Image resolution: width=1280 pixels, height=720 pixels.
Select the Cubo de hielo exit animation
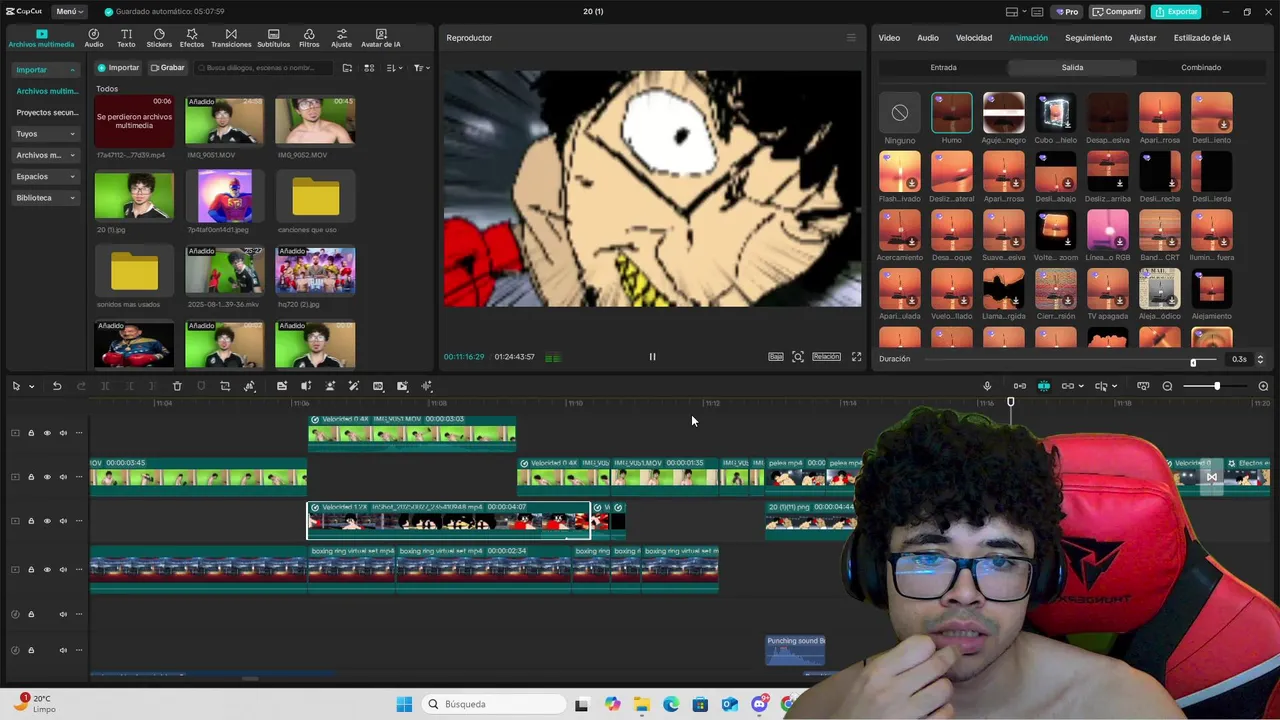pos(1055,118)
